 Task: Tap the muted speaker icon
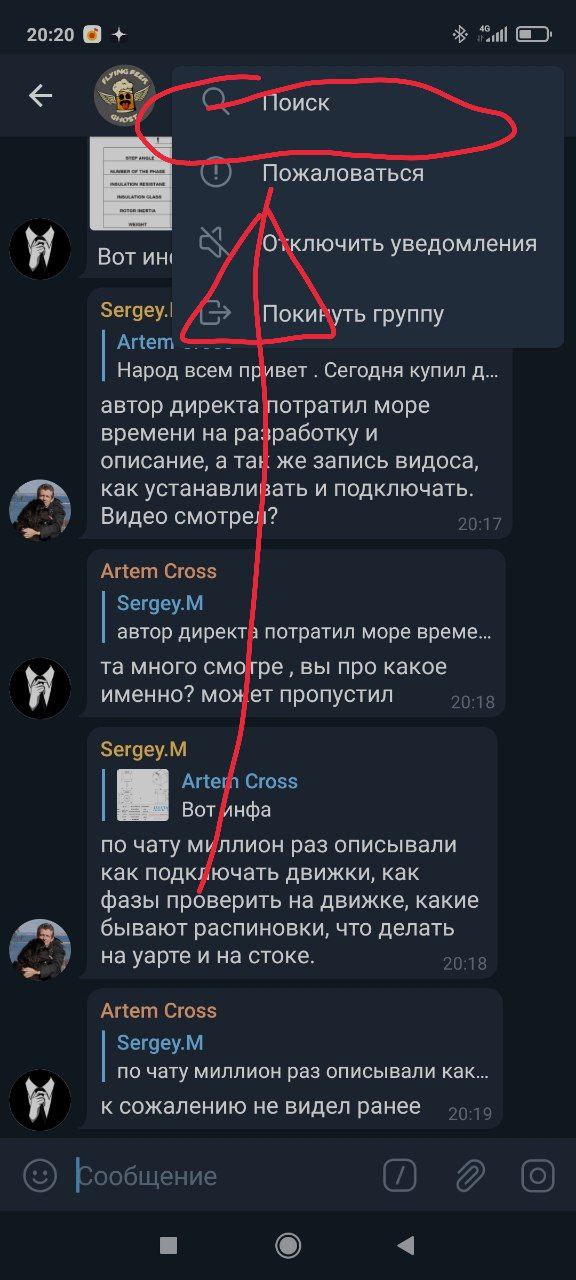[216, 243]
